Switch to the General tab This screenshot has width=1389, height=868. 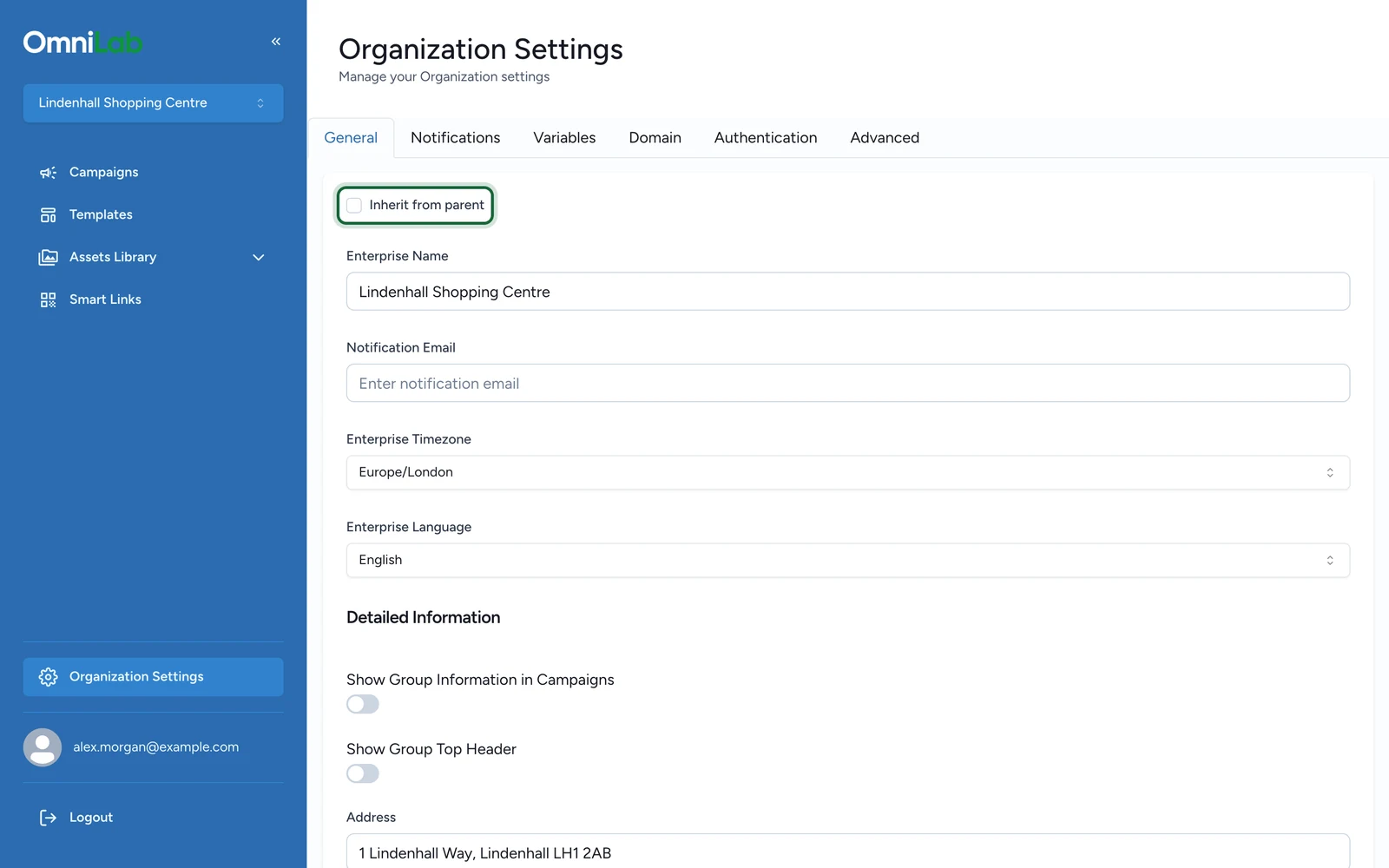pyautogui.click(x=351, y=138)
